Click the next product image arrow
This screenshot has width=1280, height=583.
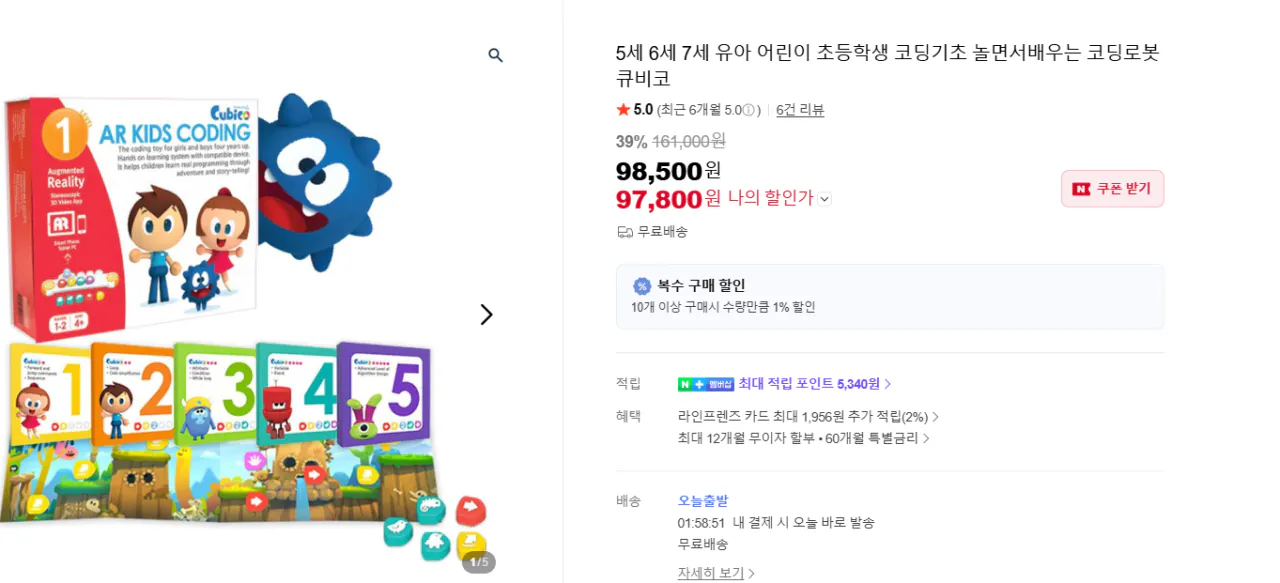click(487, 314)
